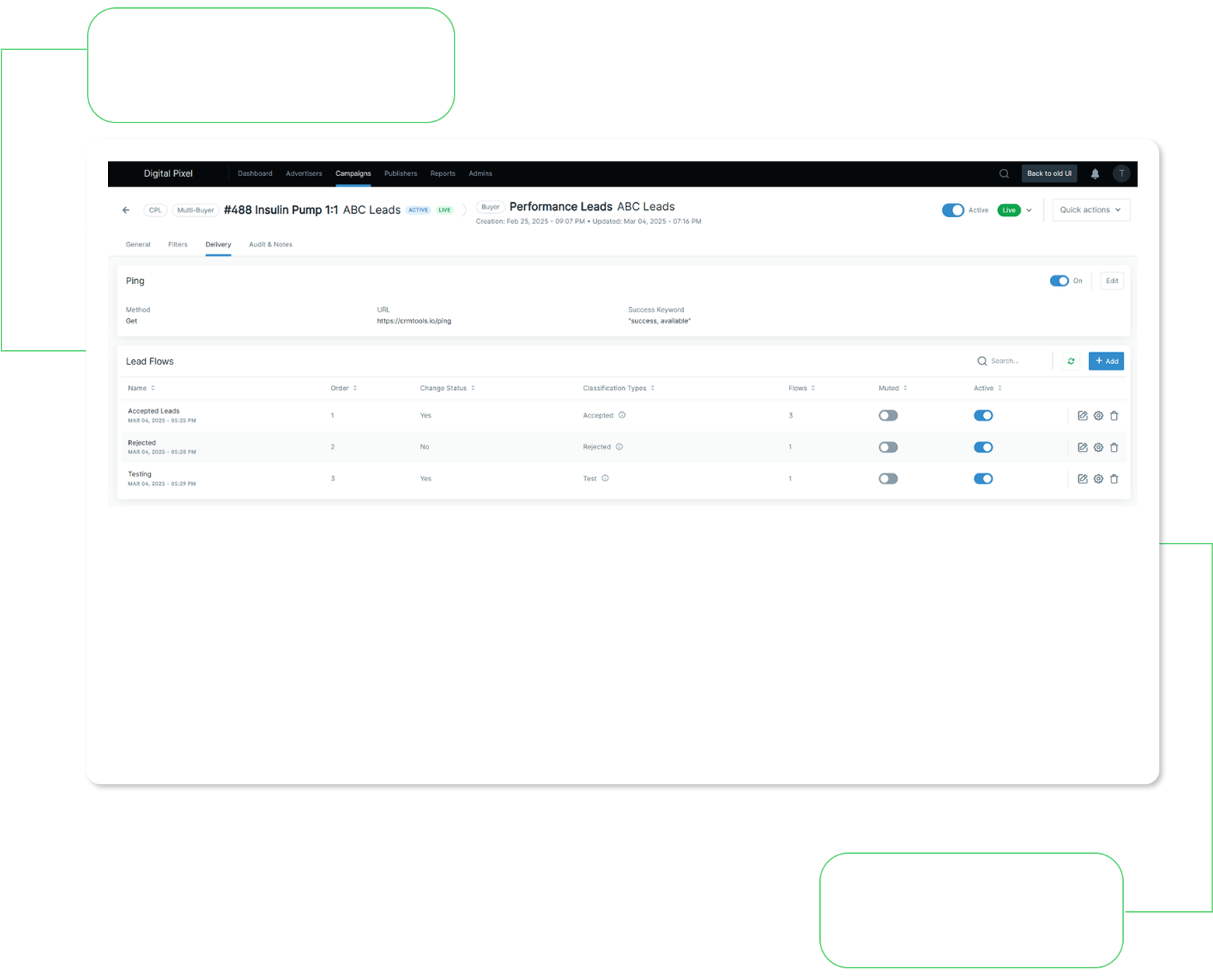Image resolution: width=1213 pixels, height=980 pixels.
Task: Mute the Rejected flow
Action: click(x=888, y=447)
